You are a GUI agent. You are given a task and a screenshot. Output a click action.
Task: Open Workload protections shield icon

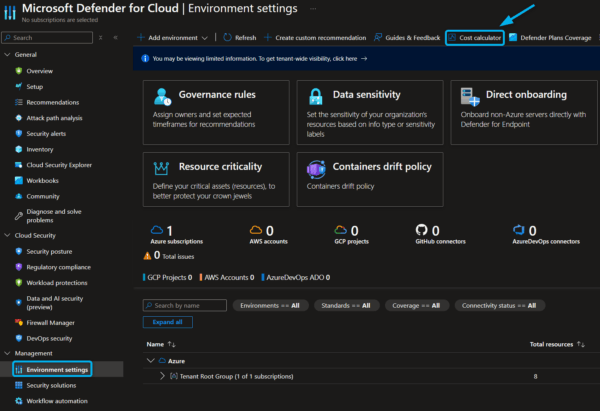click(x=18, y=283)
